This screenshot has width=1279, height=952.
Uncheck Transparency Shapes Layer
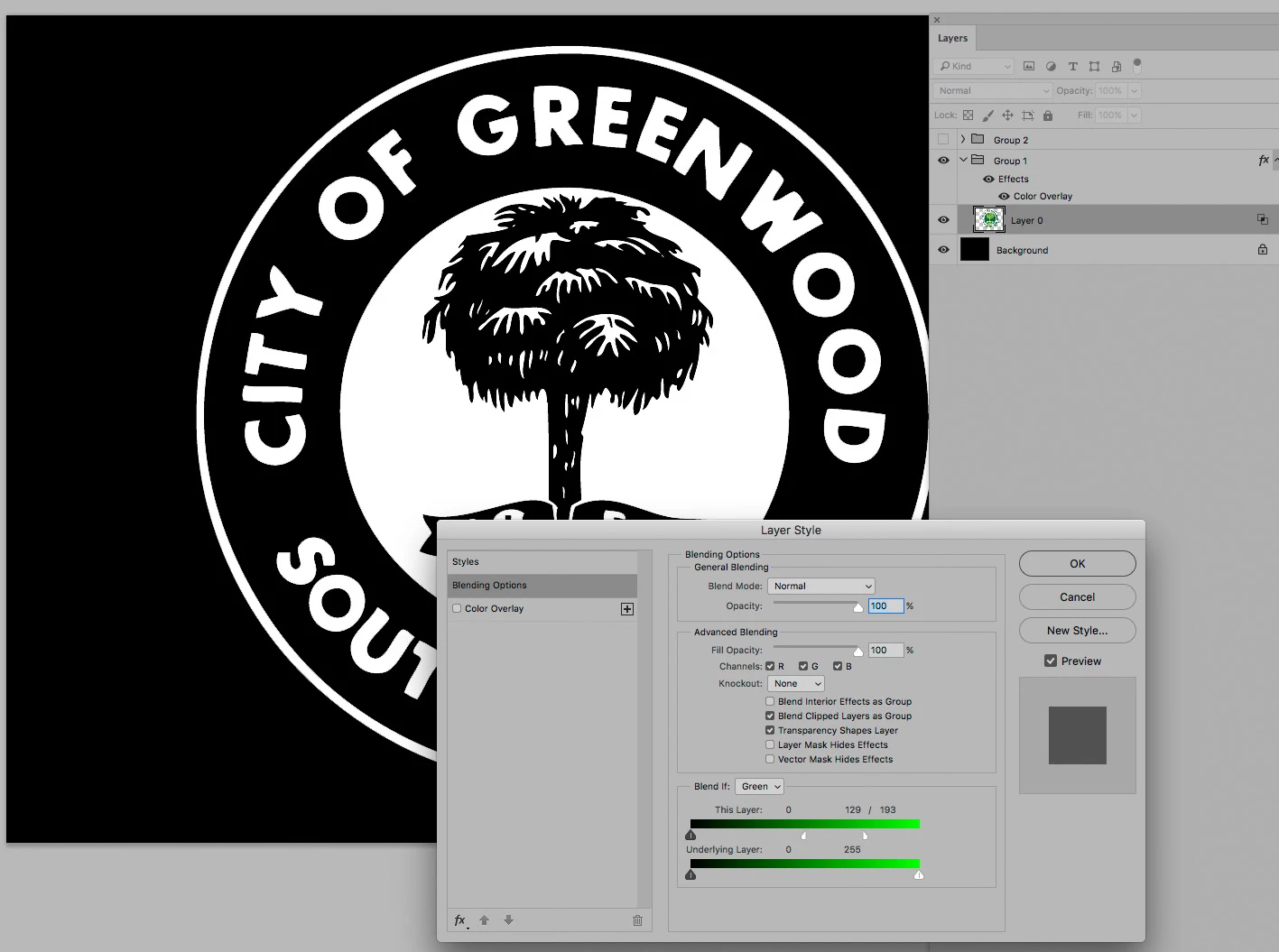click(x=770, y=730)
